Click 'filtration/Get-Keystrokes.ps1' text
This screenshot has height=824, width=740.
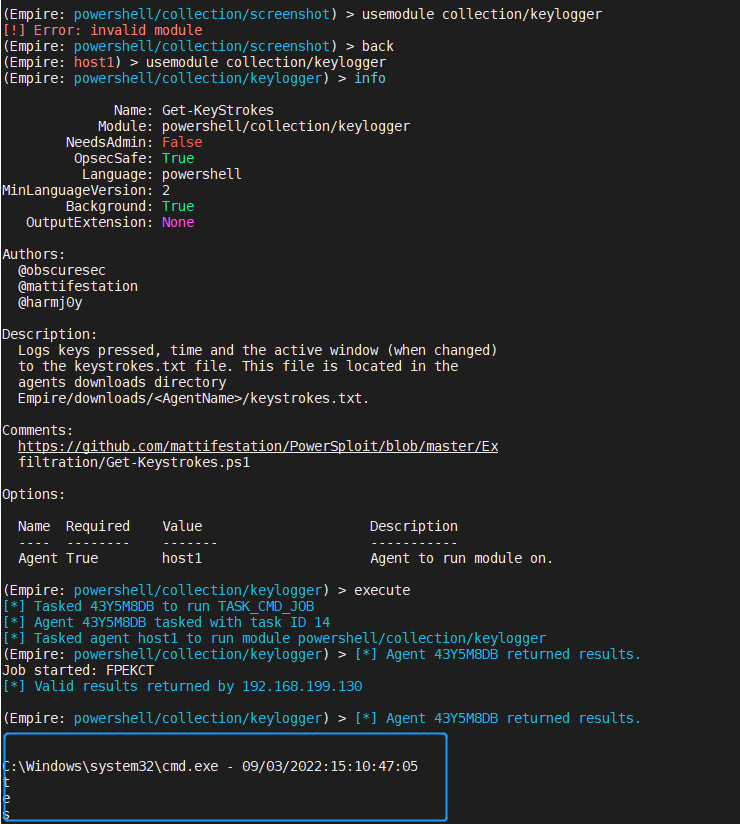134,462
